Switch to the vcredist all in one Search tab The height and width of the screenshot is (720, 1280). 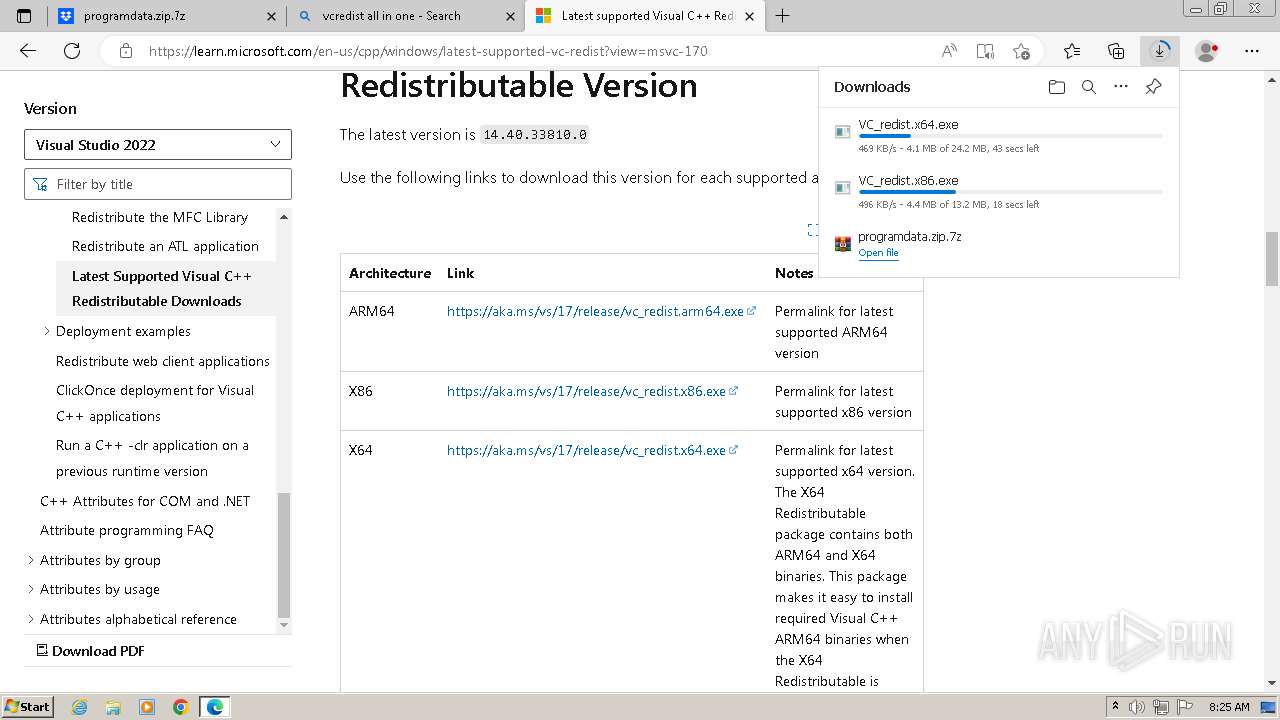tap(405, 16)
